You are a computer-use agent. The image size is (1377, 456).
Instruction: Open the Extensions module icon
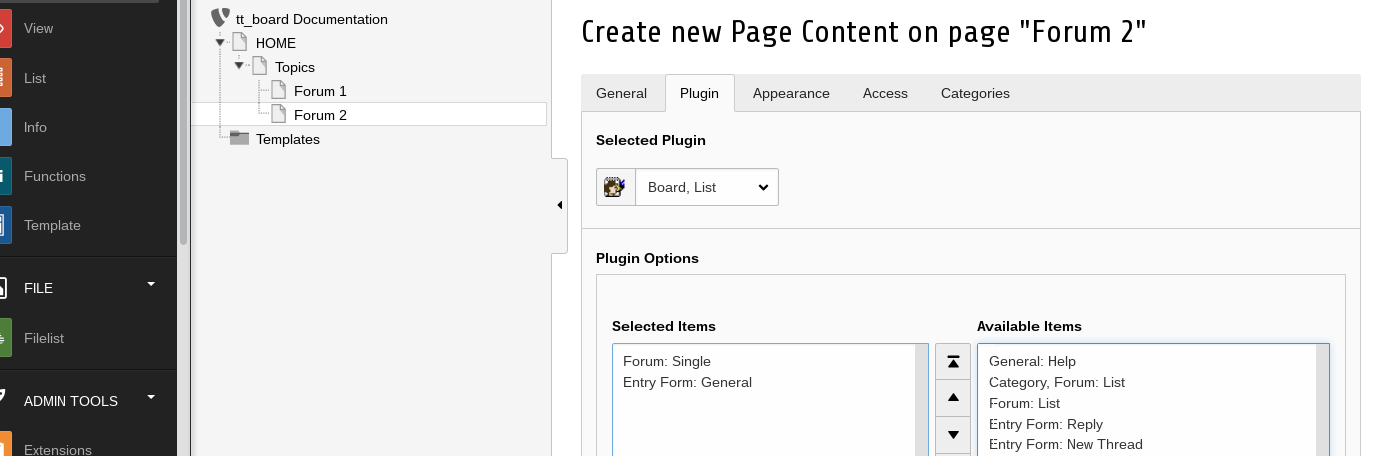click(x=5, y=445)
